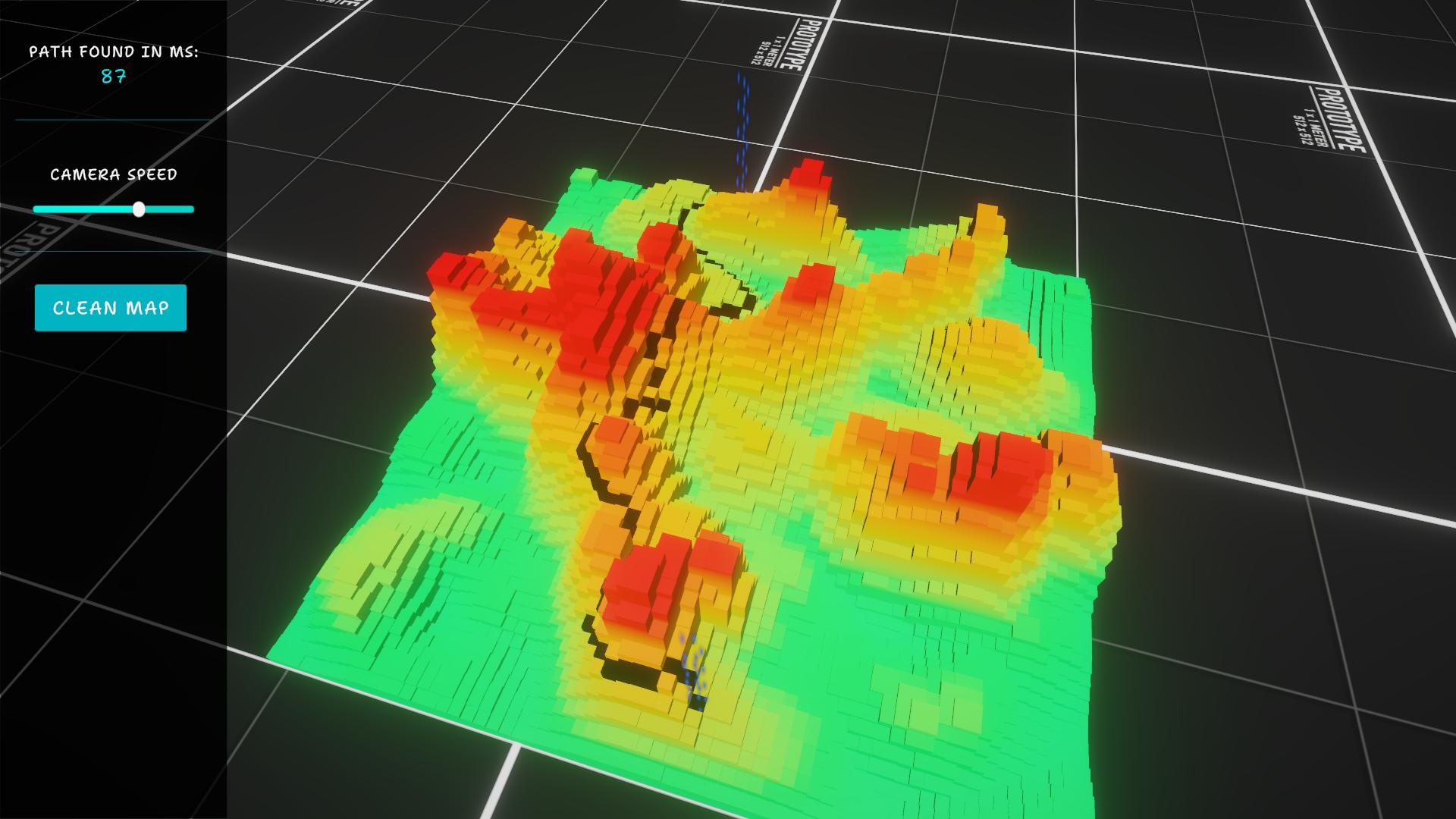The image size is (1456, 819).
Task: Click the far right end of Camera Speed track
Action: (192, 209)
